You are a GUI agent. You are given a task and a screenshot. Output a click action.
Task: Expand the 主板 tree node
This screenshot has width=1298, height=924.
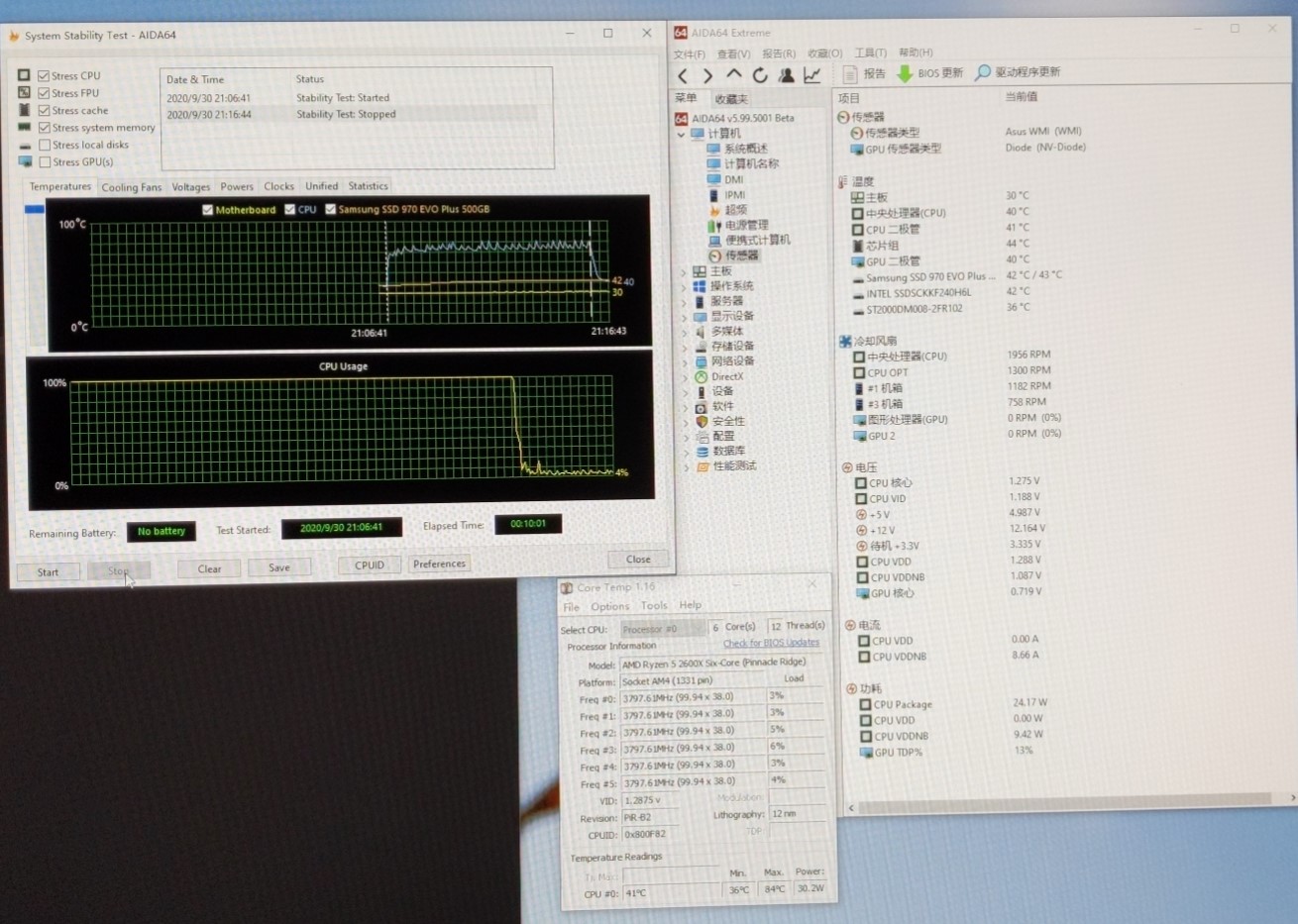click(x=683, y=271)
